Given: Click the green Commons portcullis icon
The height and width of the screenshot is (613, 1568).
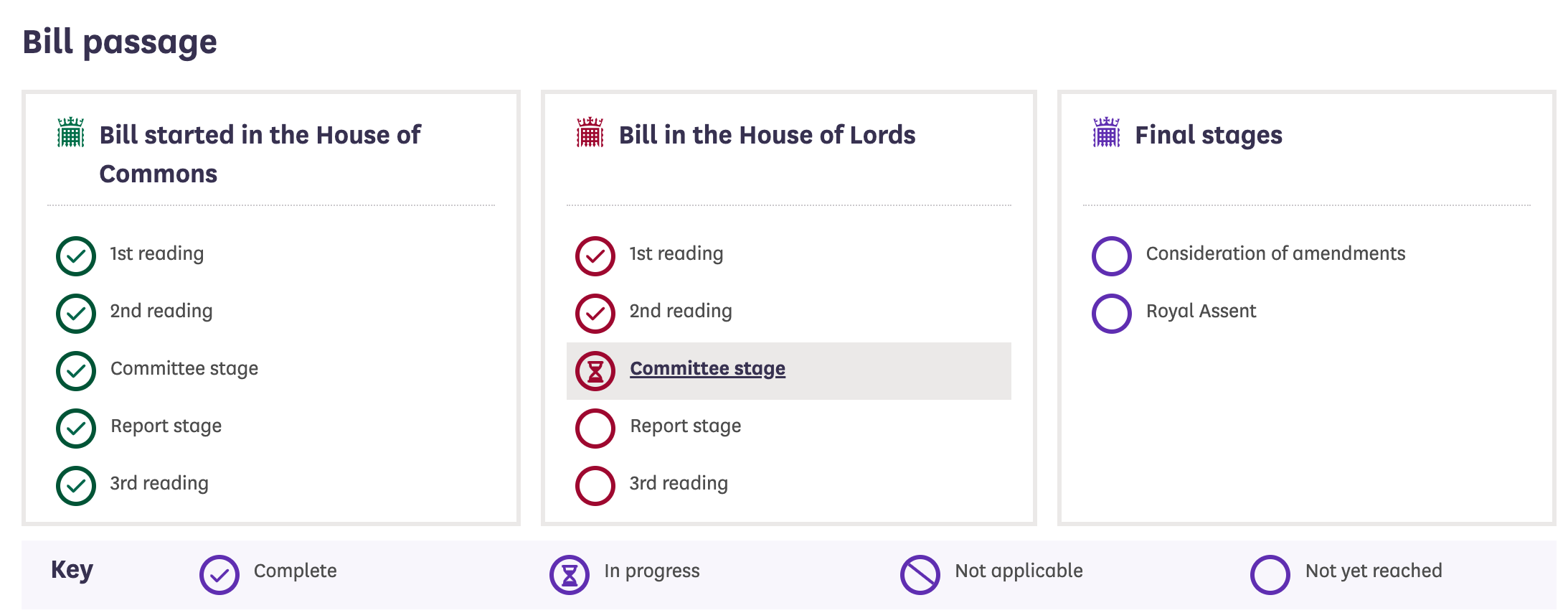Looking at the screenshot, I should [x=70, y=133].
